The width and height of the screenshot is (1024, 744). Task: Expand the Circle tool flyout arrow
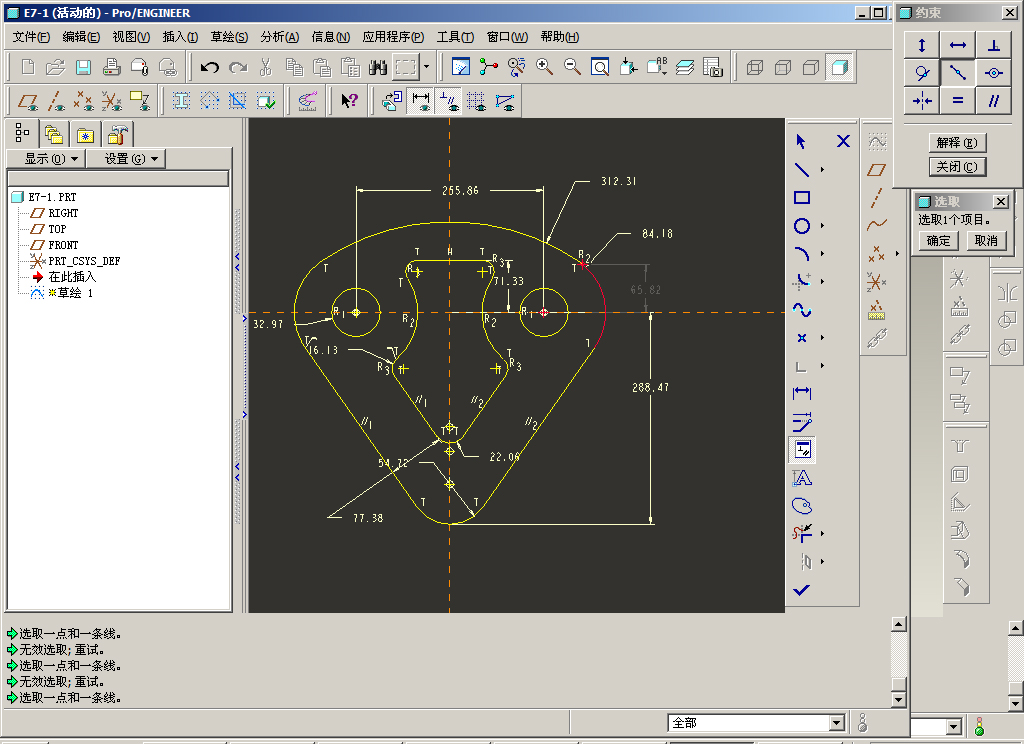point(822,226)
